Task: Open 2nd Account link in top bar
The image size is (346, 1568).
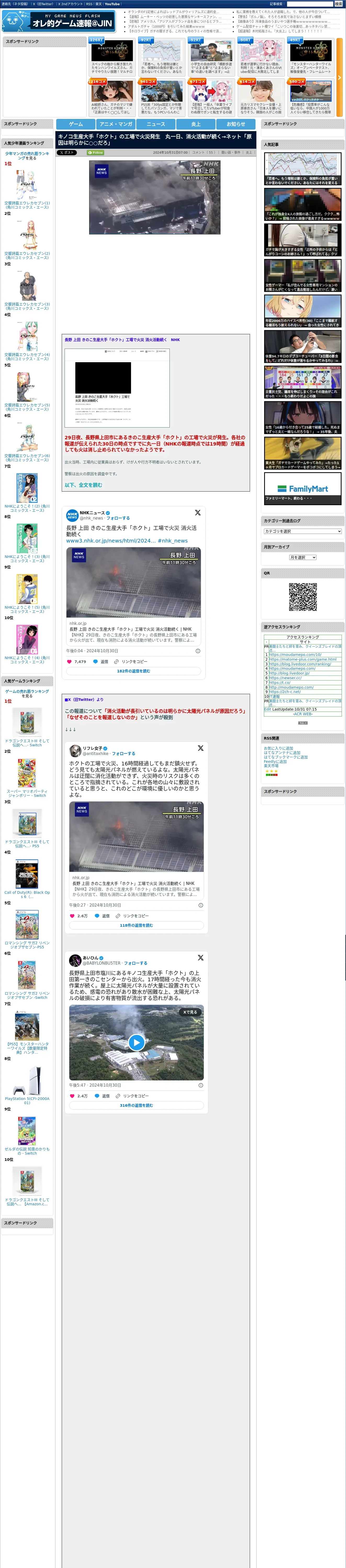Action: click(x=71, y=4)
